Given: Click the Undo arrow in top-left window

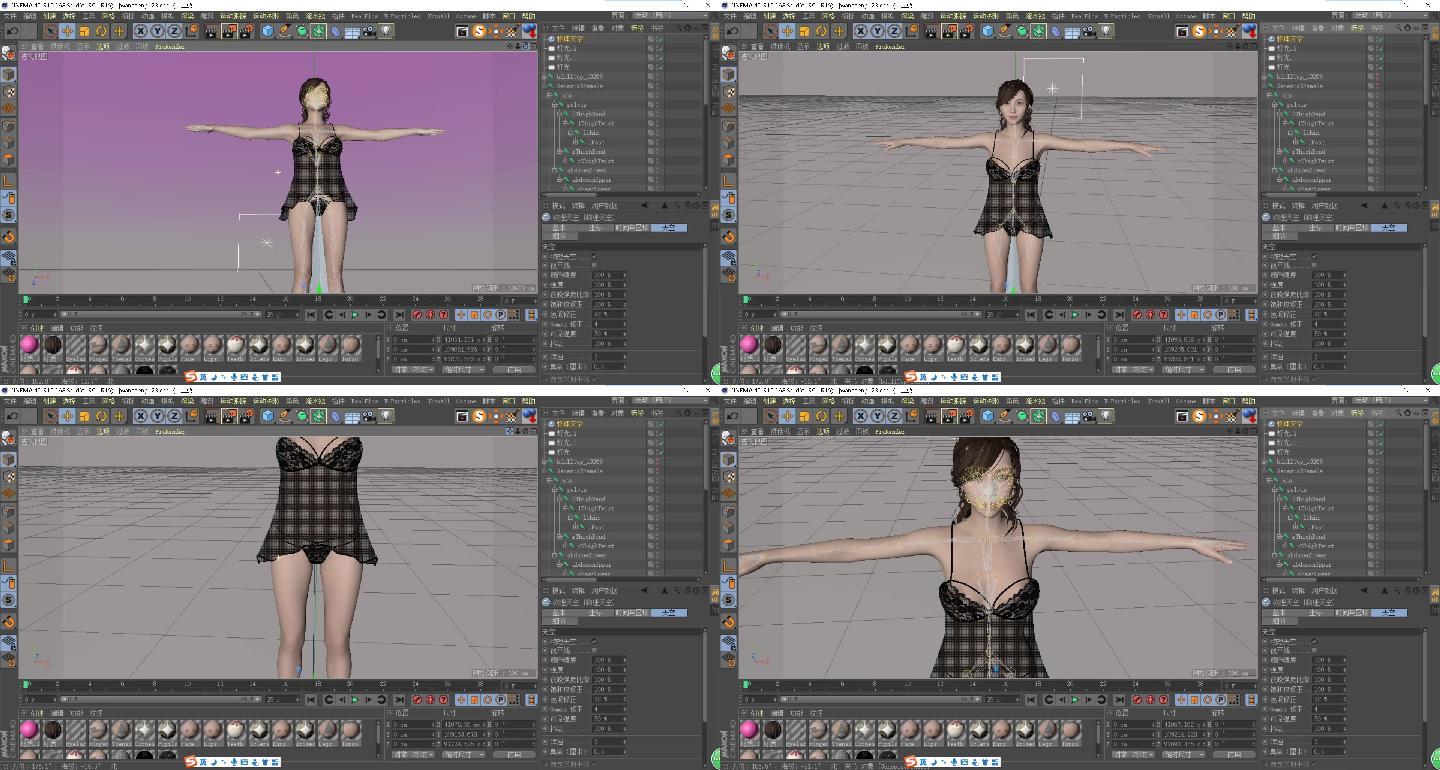Looking at the screenshot, I should coord(12,31).
